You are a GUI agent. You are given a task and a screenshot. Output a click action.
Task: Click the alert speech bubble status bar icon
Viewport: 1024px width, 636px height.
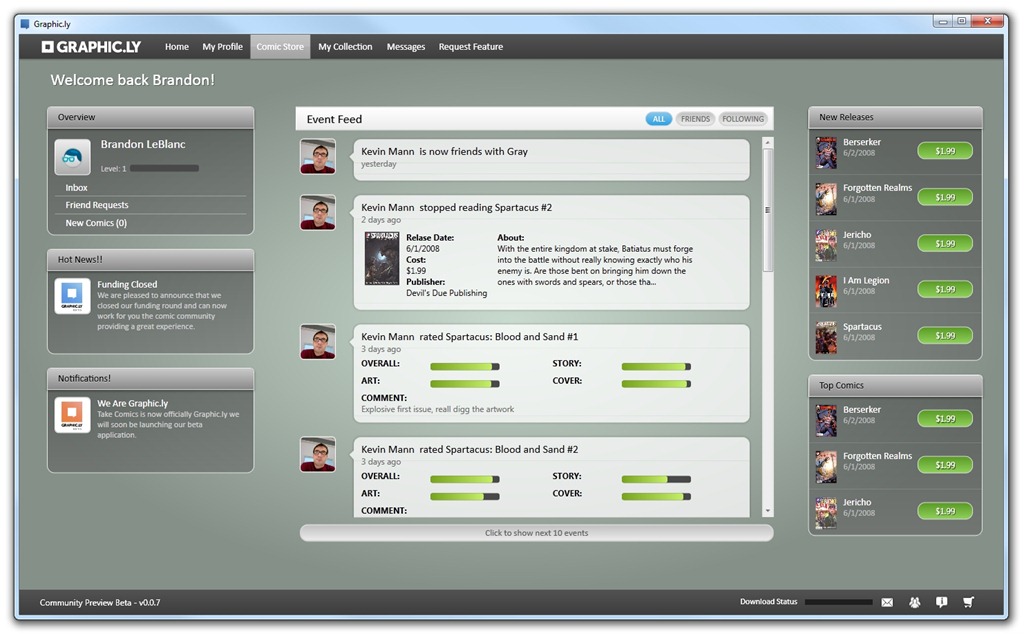pyautogui.click(x=941, y=602)
